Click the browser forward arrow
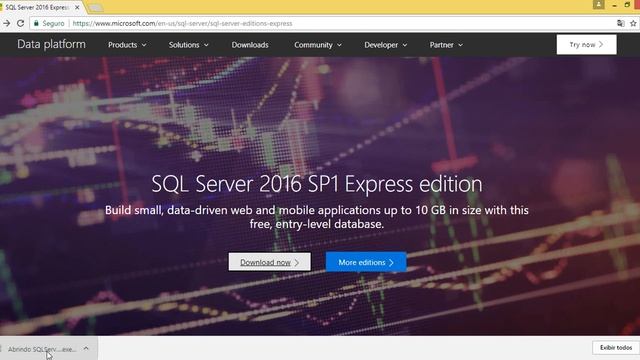The image size is (640, 360). tap(7, 23)
